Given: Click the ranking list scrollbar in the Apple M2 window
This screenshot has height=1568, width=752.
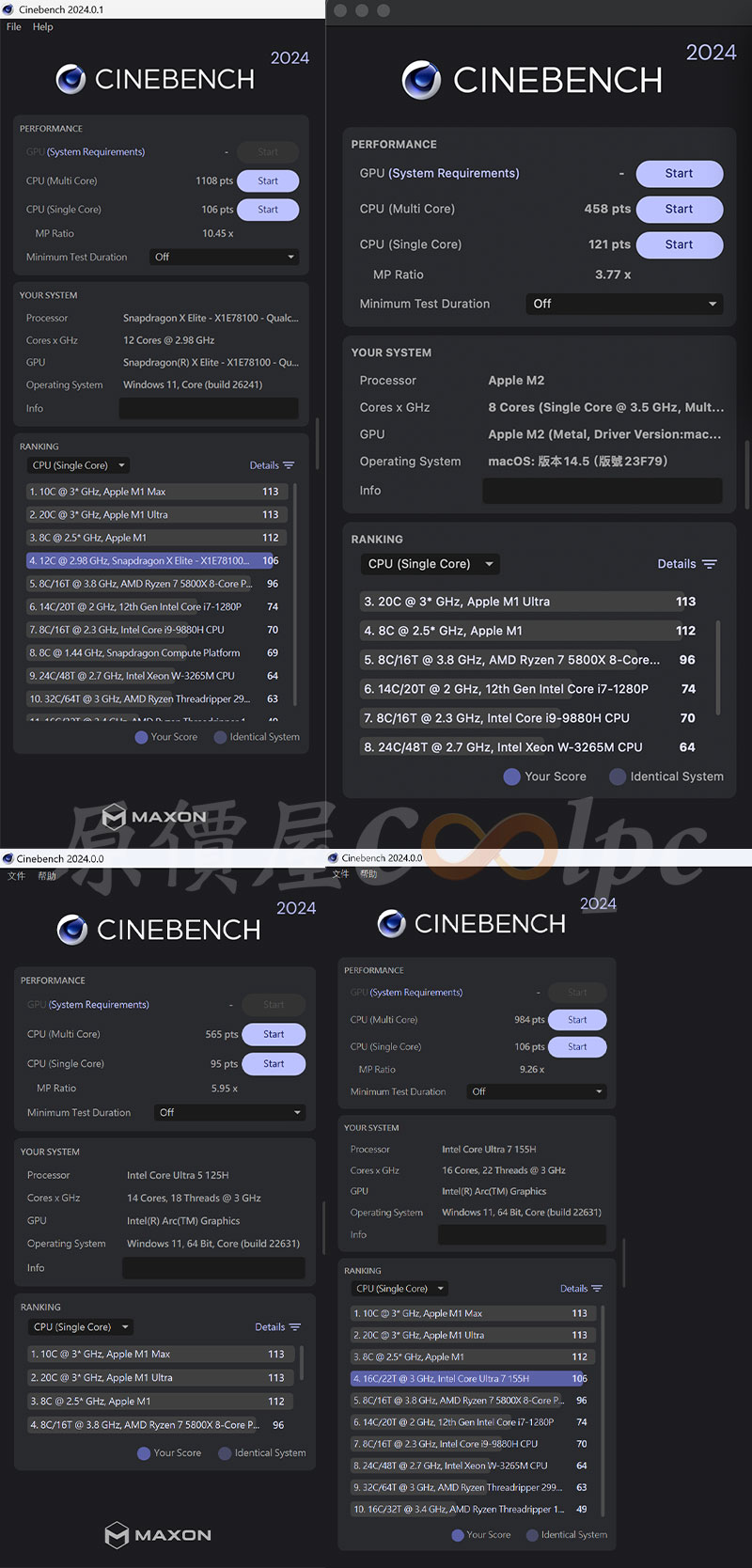Looking at the screenshot, I should [x=720, y=670].
